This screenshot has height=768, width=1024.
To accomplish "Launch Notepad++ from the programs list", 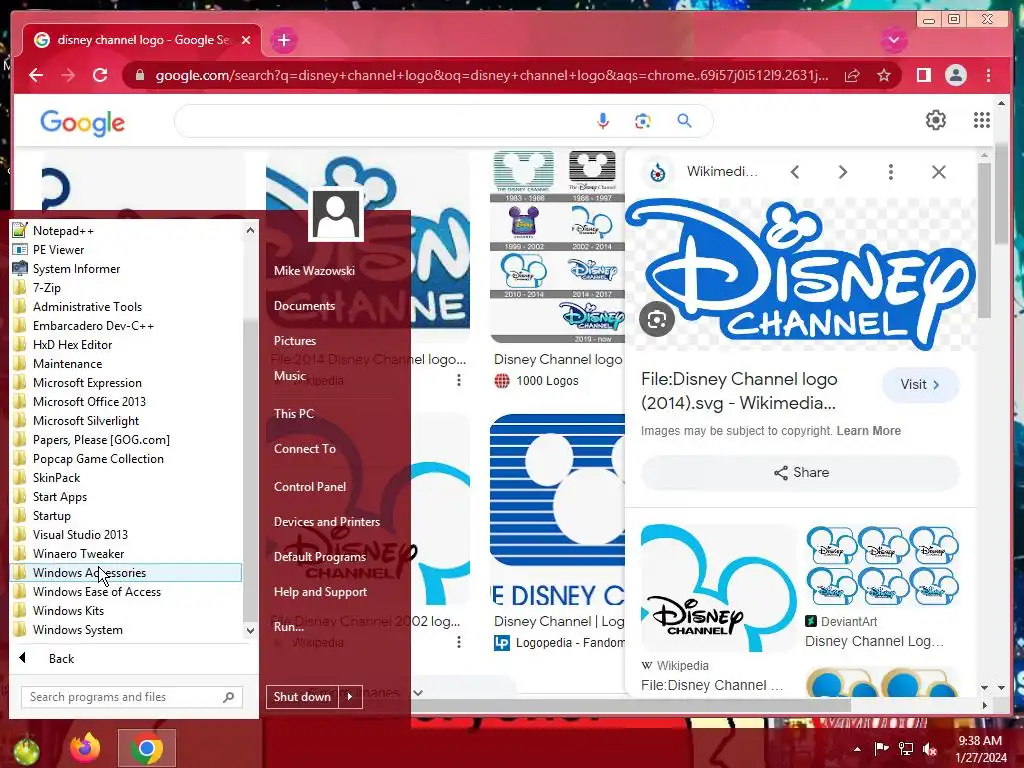I will 126,231.
